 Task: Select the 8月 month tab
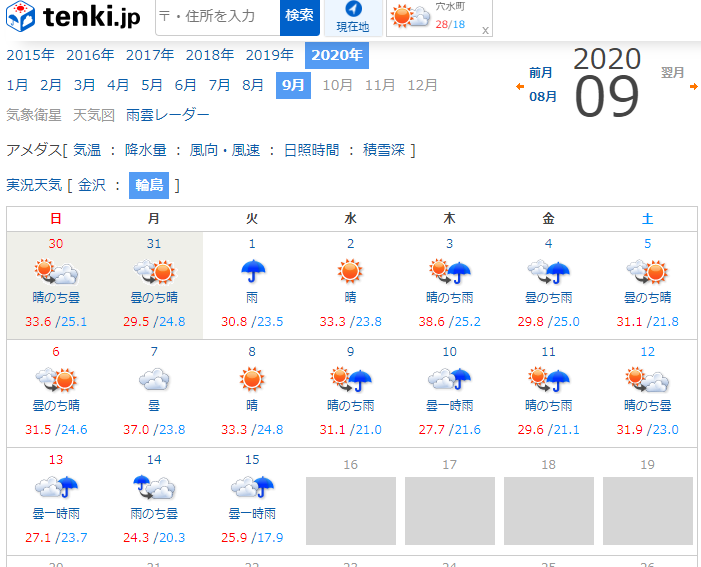point(253,85)
